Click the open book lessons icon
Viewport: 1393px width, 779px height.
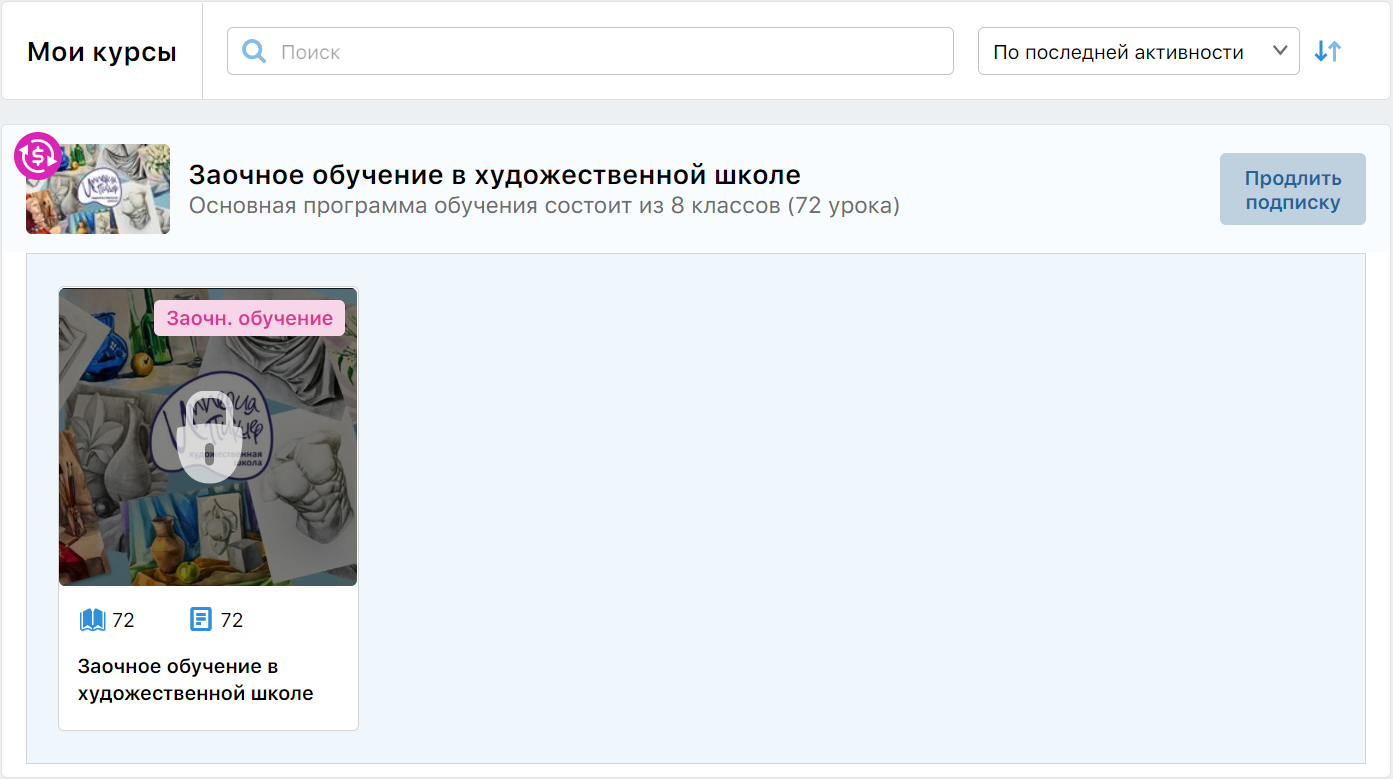[92, 620]
